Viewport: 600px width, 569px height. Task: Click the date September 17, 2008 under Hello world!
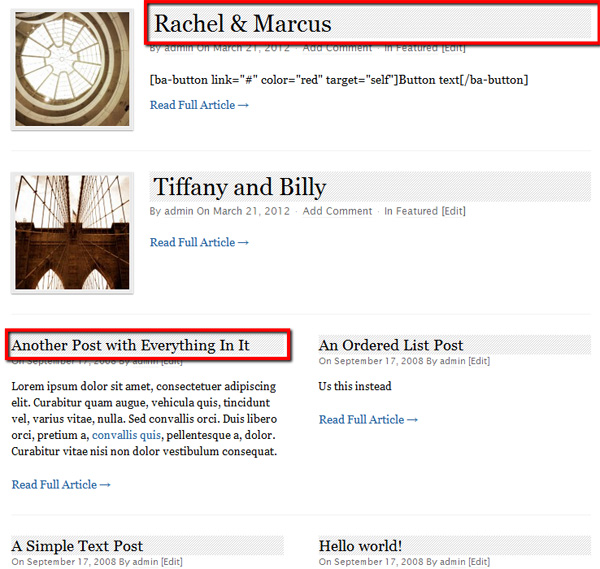(x=378, y=562)
